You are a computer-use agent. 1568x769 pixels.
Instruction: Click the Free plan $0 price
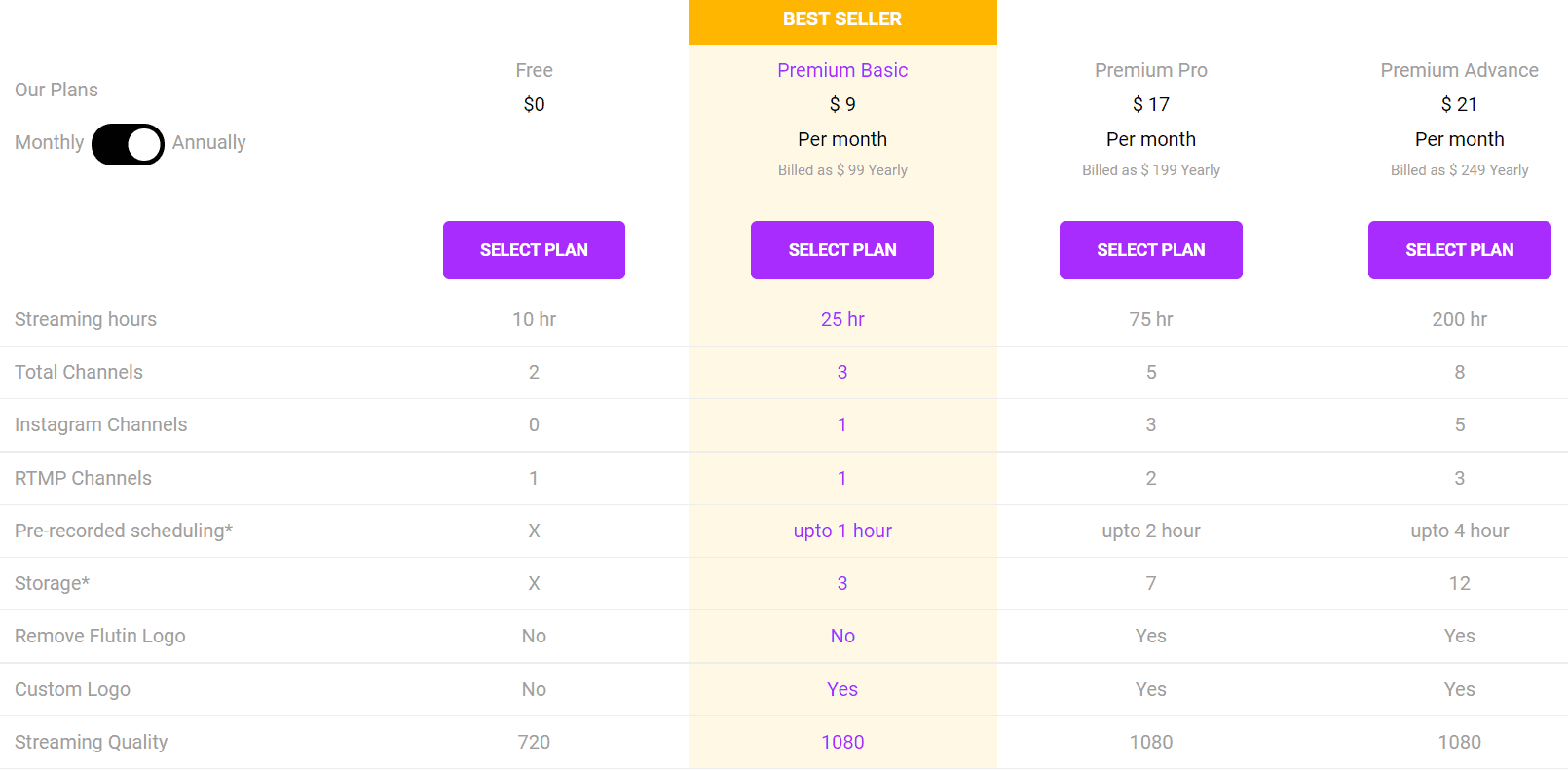pos(534,104)
